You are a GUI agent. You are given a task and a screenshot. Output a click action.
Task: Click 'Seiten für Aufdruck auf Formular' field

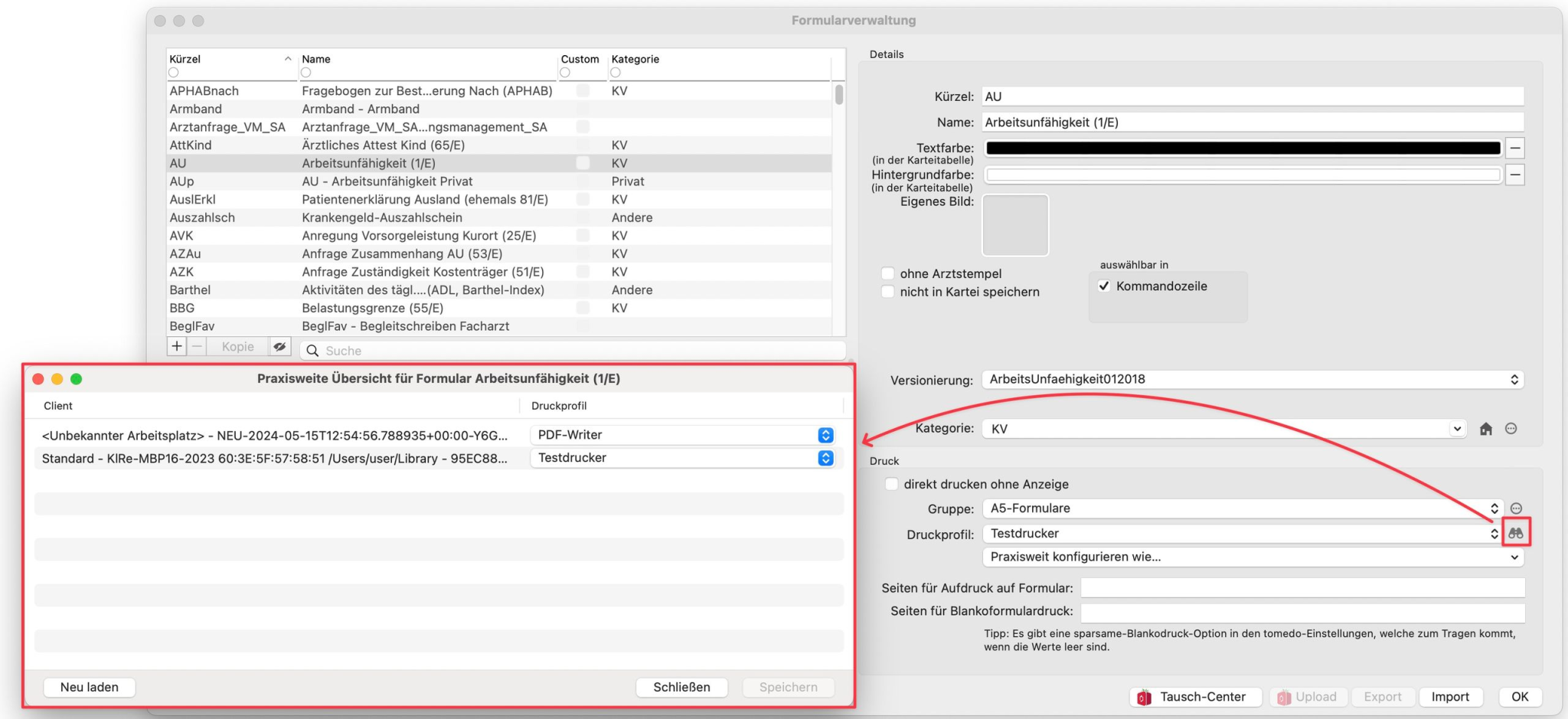[x=1302, y=588]
